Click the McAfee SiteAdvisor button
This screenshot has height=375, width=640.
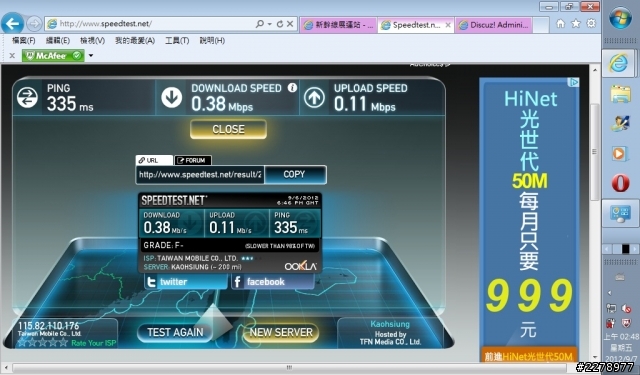(x=53, y=55)
